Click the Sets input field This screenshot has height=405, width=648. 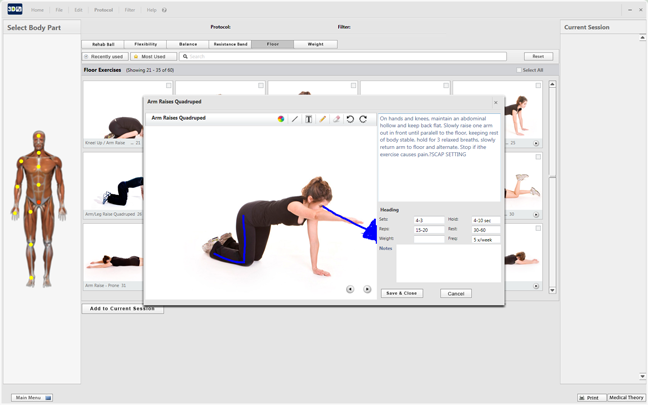click(x=429, y=220)
